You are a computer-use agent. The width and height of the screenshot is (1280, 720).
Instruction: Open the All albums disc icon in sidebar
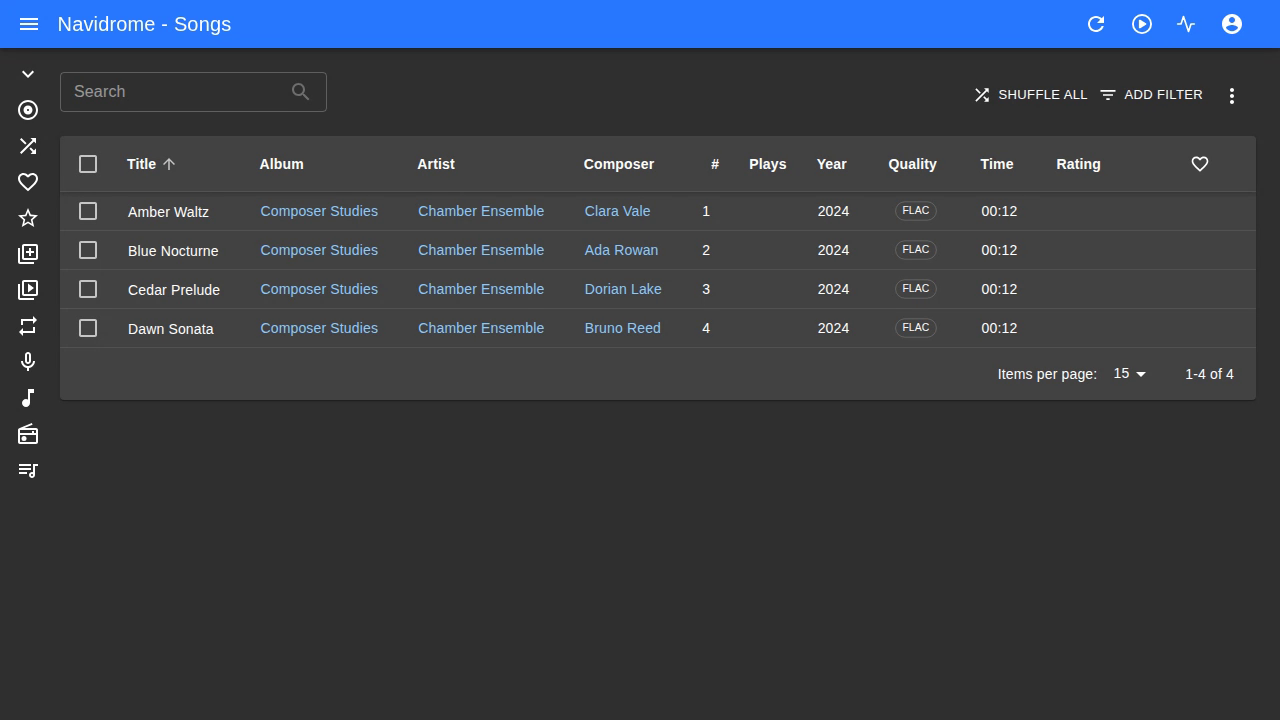pyautogui.click(x=28, y=110)
